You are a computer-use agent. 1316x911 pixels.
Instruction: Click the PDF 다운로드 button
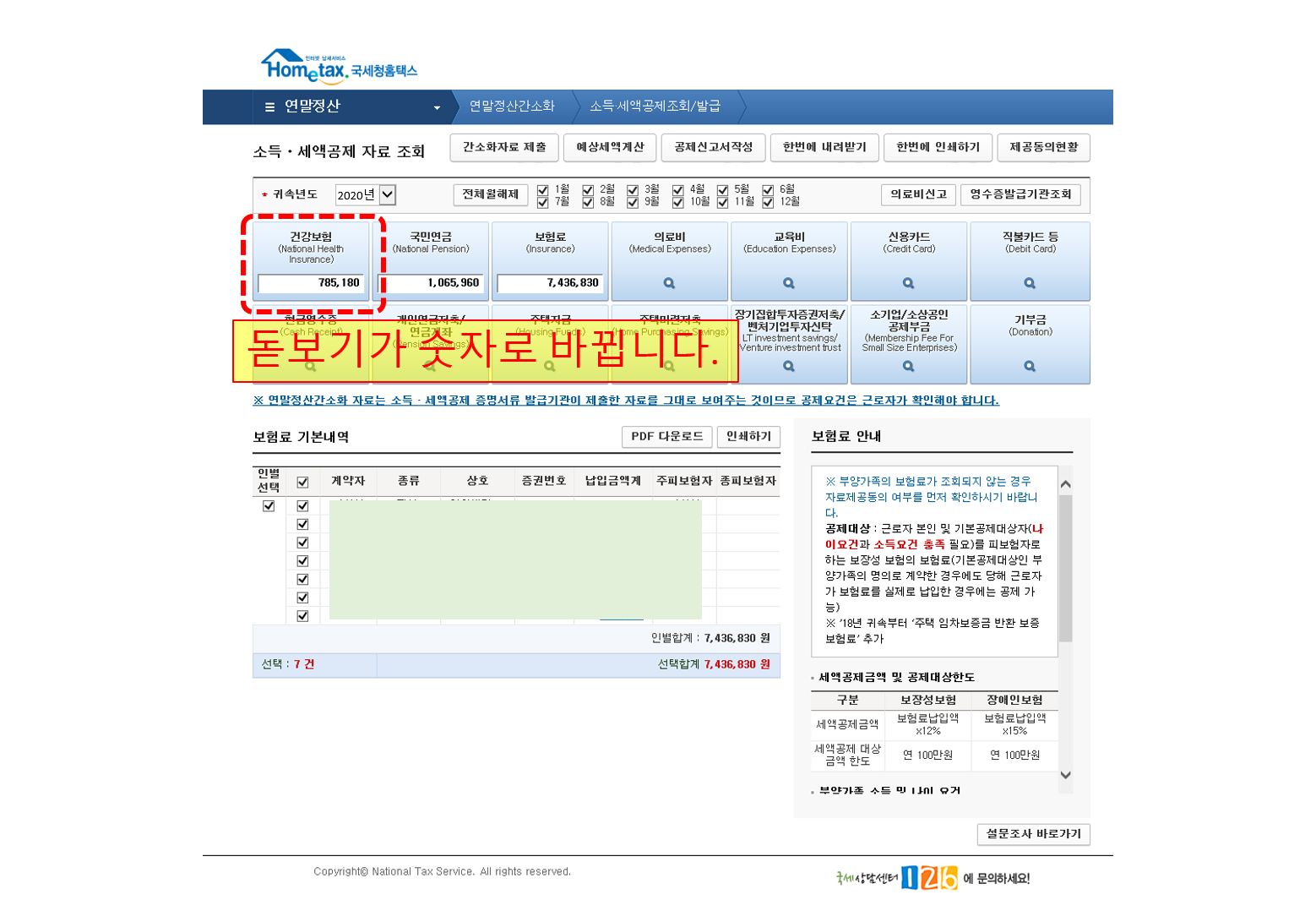667,436
